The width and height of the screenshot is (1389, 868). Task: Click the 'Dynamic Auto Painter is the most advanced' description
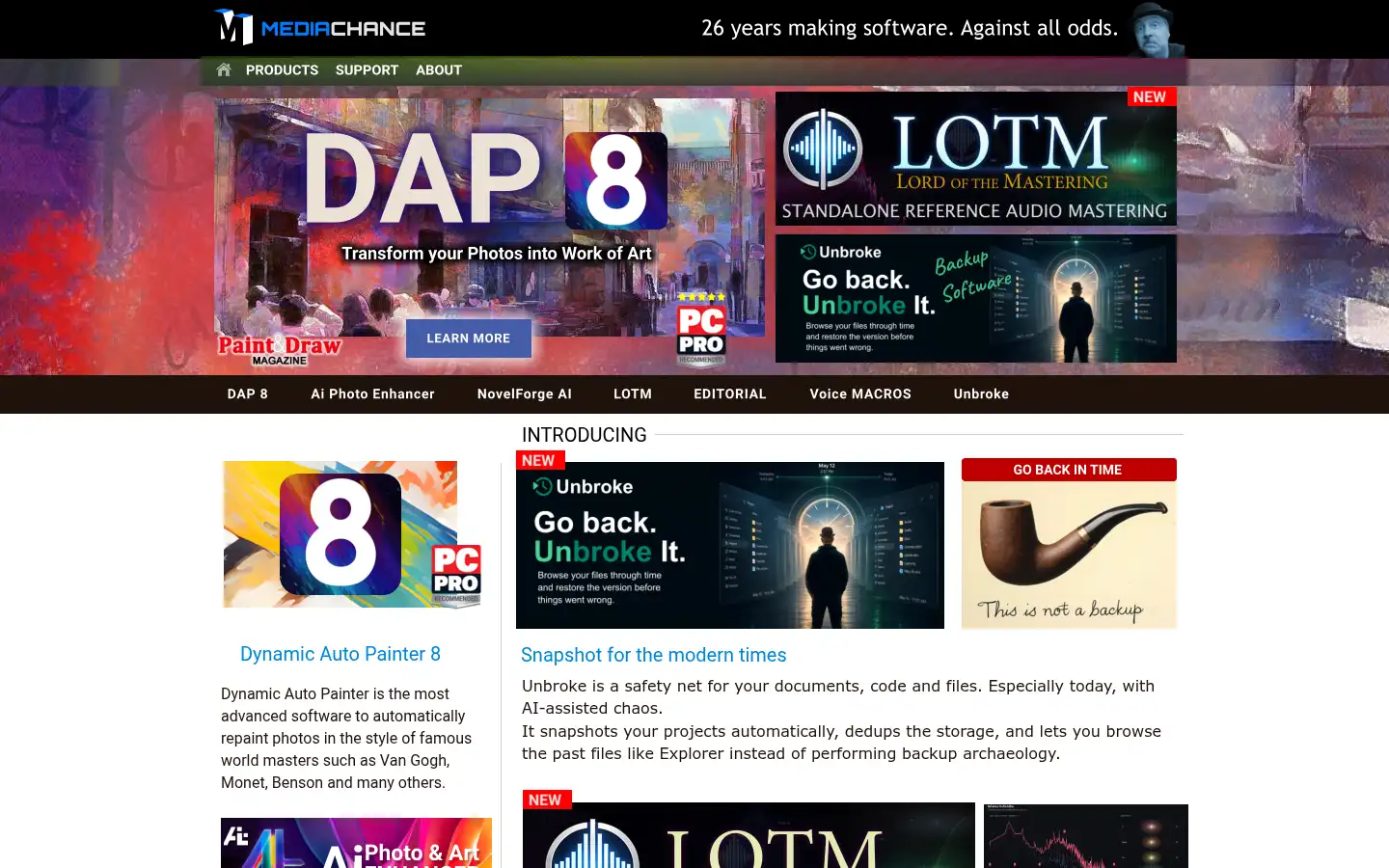pos(346,738)
